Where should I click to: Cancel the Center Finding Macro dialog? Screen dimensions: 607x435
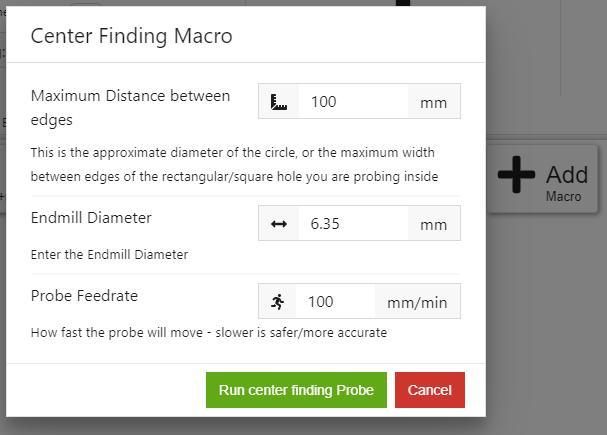pos(430,390)
